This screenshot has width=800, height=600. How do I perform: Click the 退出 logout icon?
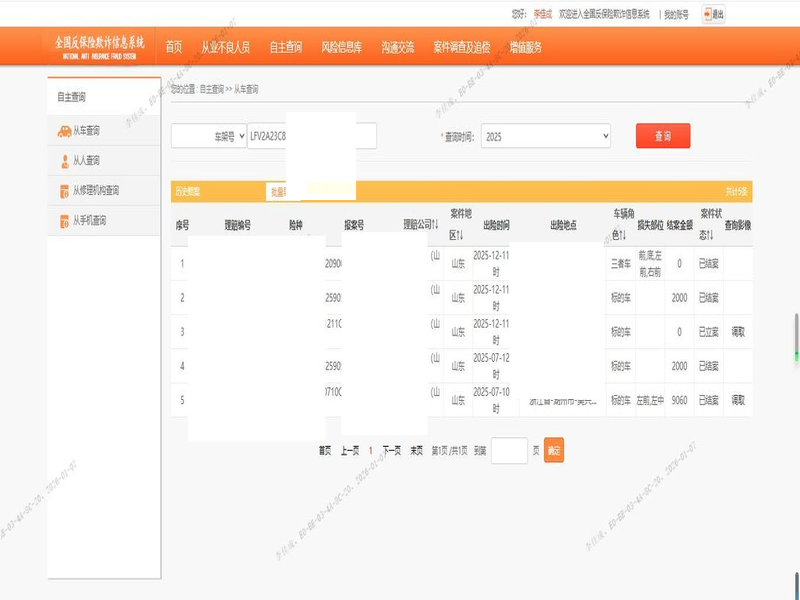pyautogui.click(x=708, y=14)
